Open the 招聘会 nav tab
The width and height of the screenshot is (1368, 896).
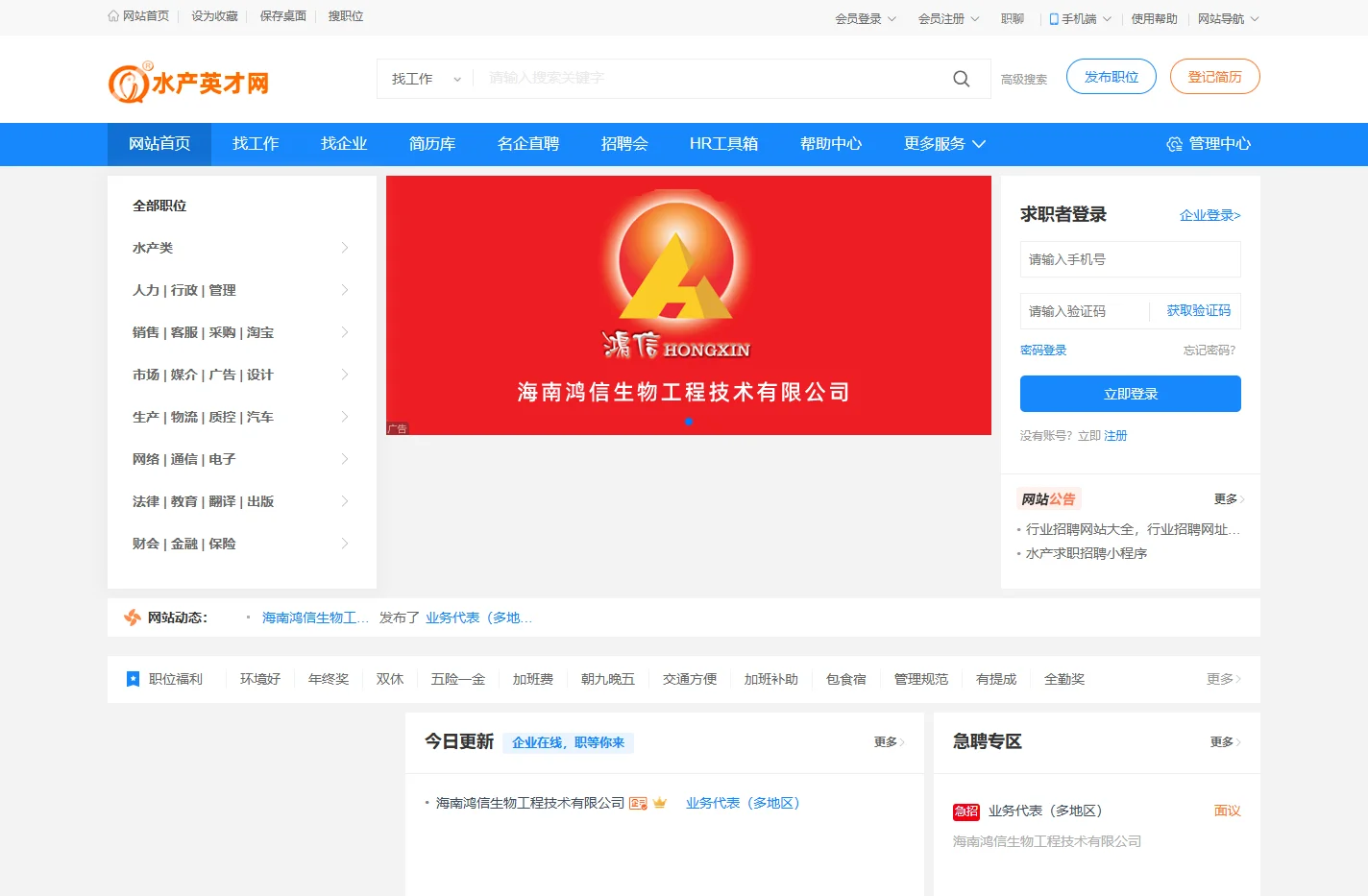click(624, 144)
